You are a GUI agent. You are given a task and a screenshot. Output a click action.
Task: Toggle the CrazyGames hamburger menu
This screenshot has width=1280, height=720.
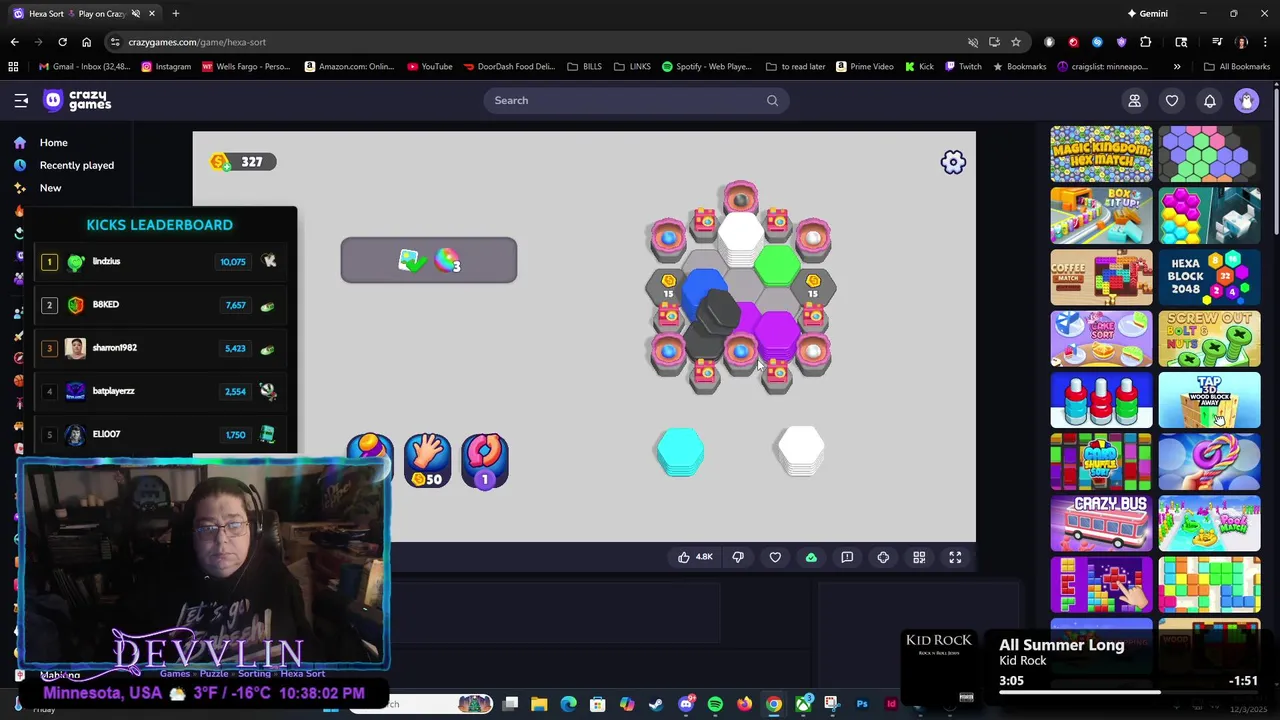point(21,100)
